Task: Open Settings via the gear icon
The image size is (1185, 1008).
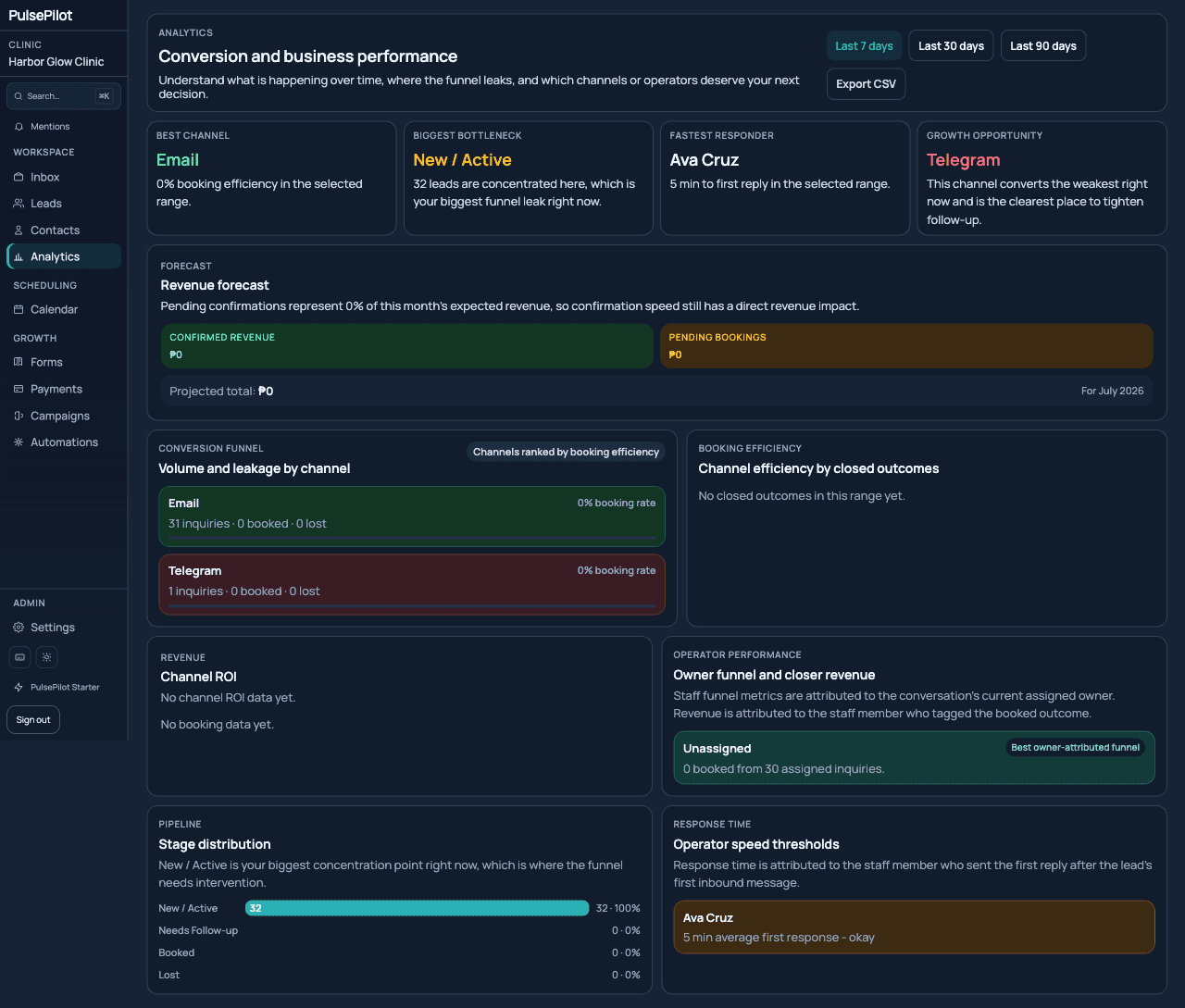Action: click(19, 628)
